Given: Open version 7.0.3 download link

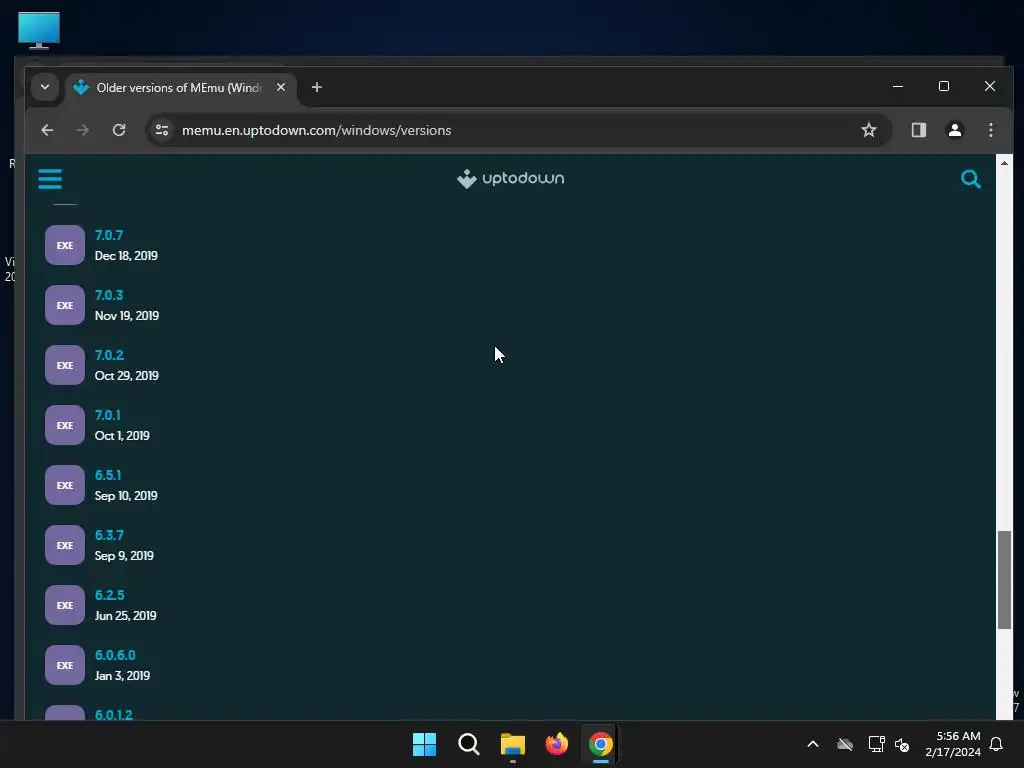Looking at the screenshot, I should click(109, 295).
